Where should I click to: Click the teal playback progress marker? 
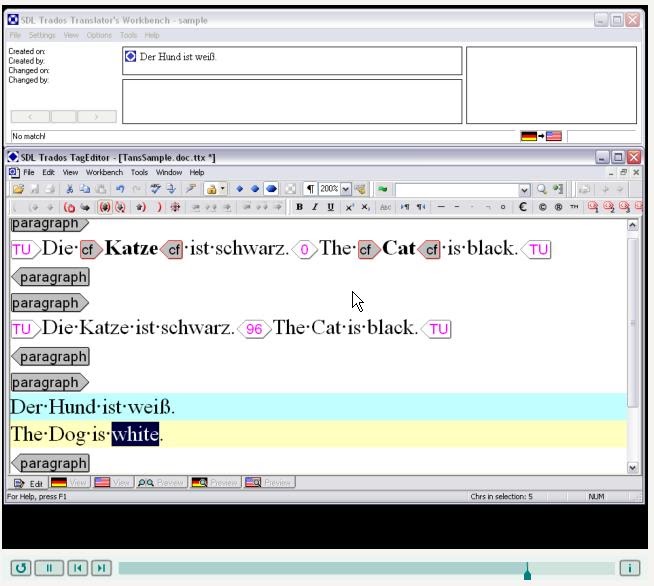click(x=527, y=571)
